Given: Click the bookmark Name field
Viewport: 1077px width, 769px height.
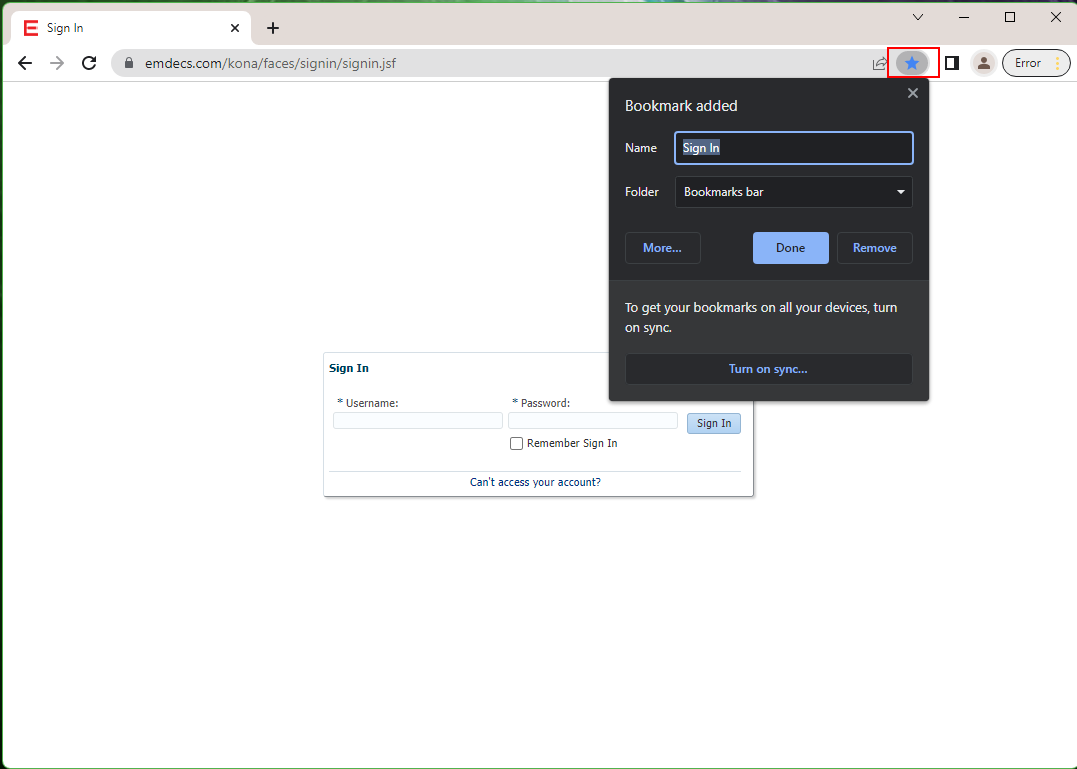Looking at the screenshot, I should point(793,148).
